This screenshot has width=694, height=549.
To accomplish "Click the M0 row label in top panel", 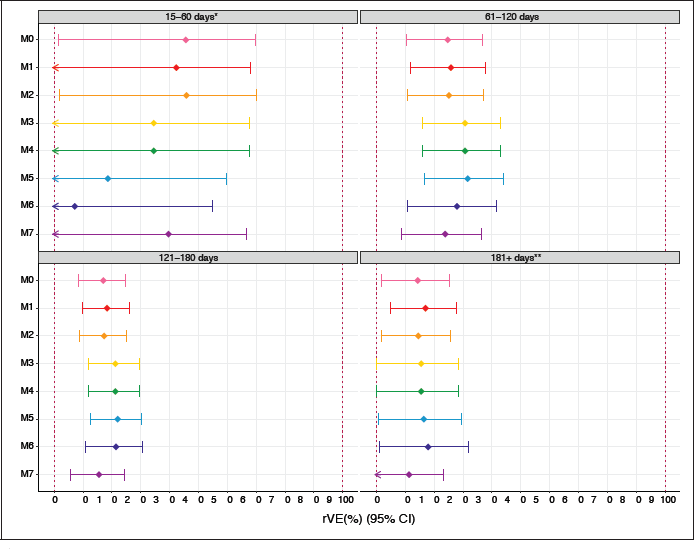I will [x=27, y=39].
